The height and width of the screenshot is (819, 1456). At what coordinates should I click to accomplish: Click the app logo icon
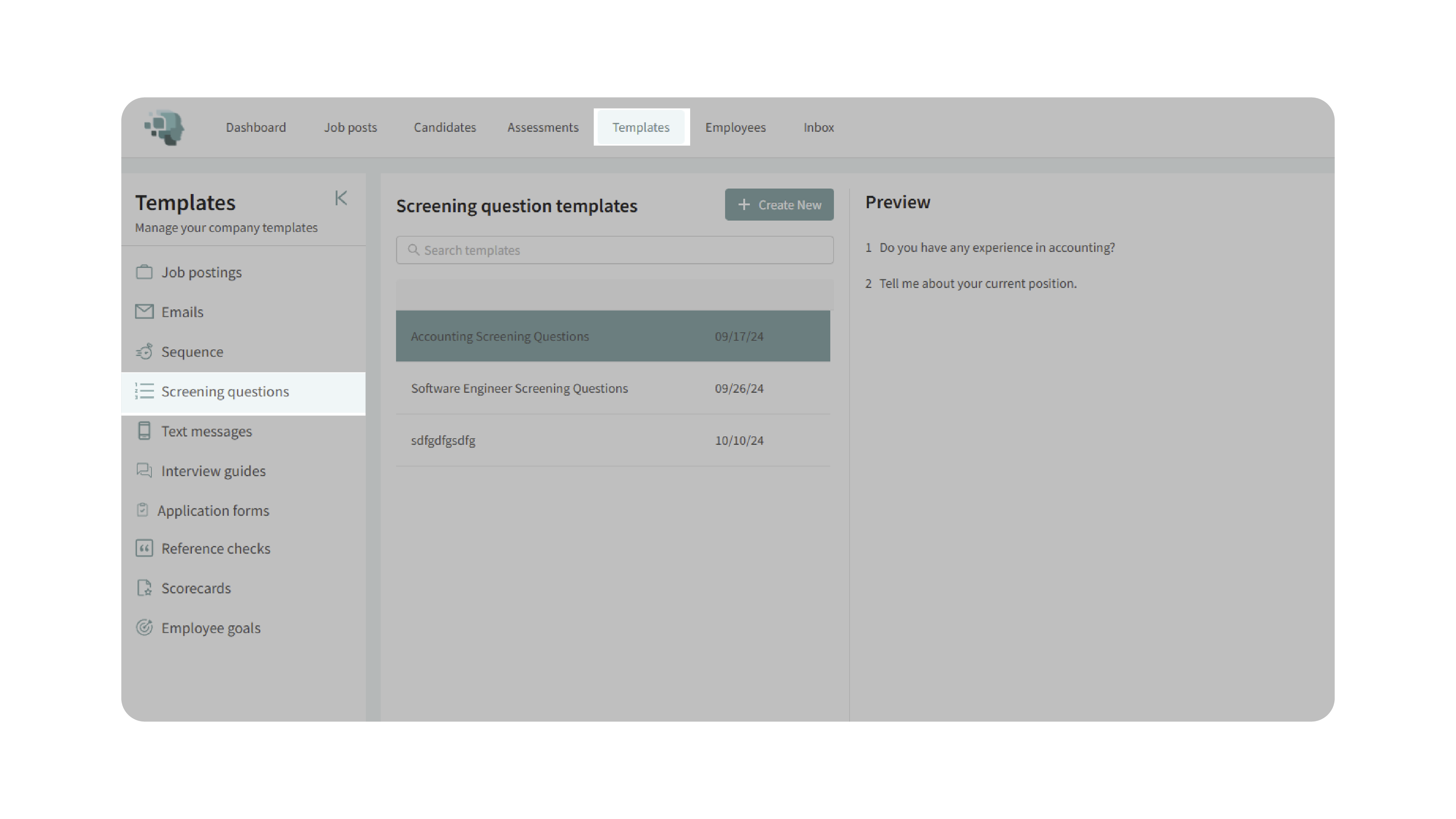pyautogui.click(x=165, y=127)
